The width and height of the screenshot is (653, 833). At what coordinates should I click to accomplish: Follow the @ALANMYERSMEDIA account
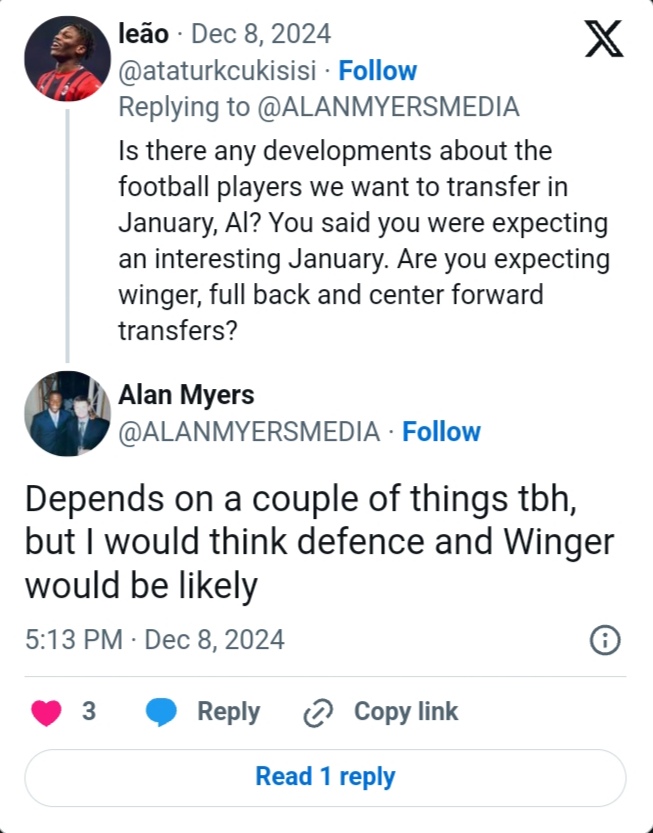point(441,432)
